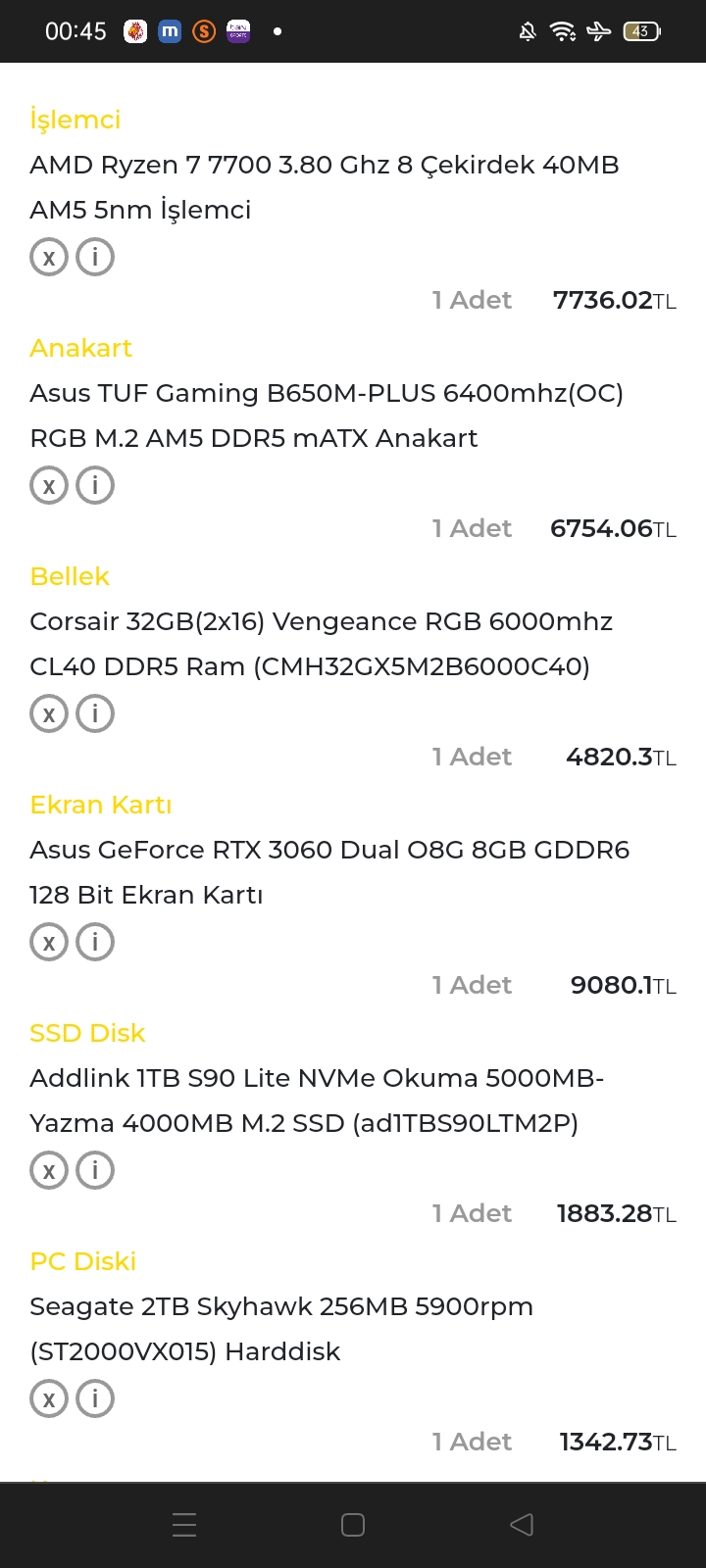The height and width of the screenshot is (1568, 706).
Task: Open the Anakart category heading
Action: click(x=80, y=348)
